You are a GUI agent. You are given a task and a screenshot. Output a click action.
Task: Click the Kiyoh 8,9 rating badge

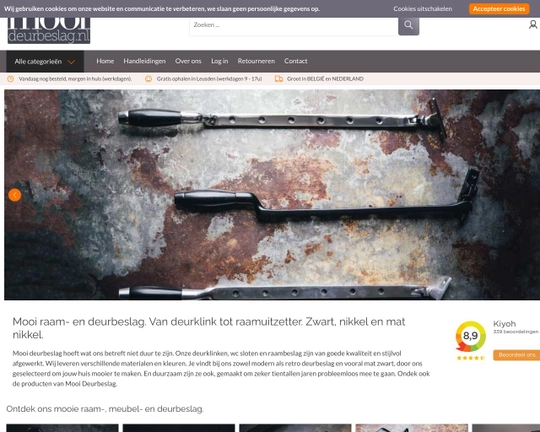coord(470,336)
